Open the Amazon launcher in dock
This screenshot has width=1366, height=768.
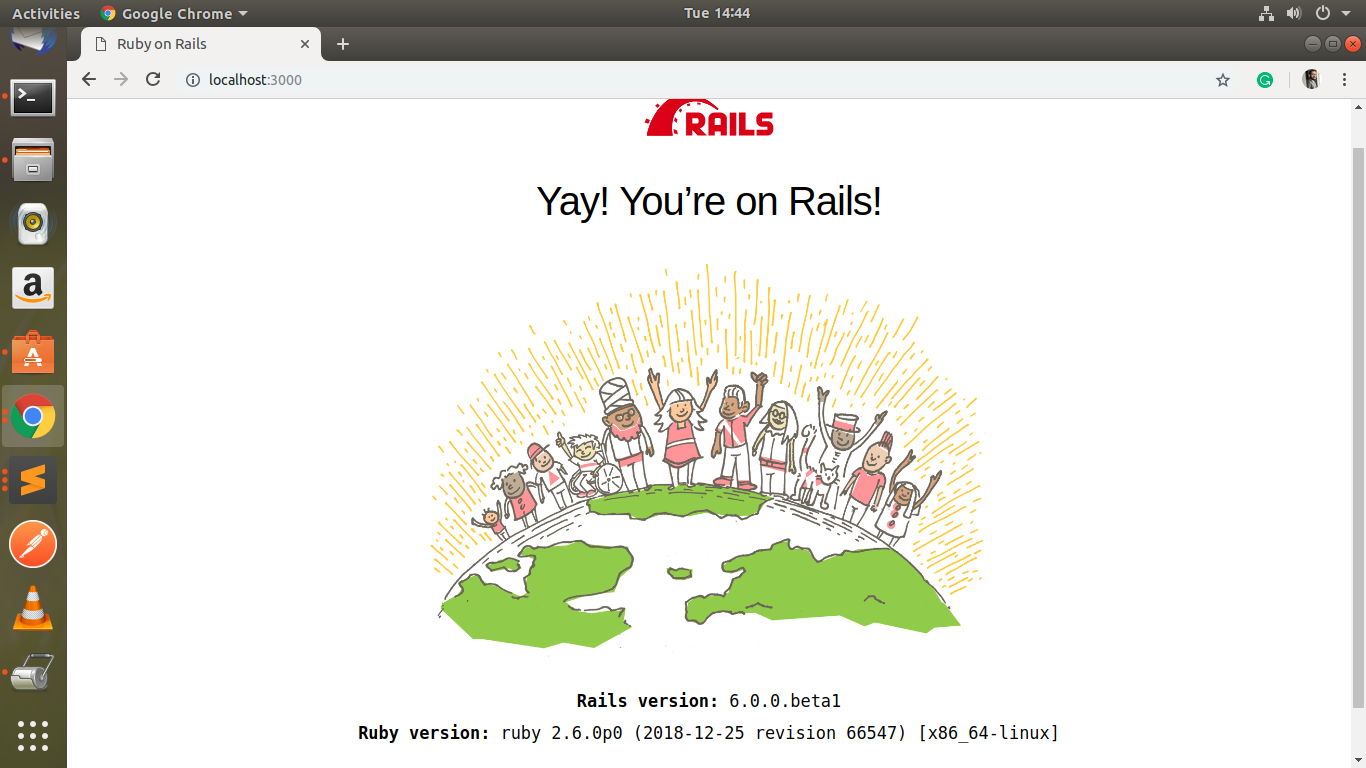pos(33,288)
